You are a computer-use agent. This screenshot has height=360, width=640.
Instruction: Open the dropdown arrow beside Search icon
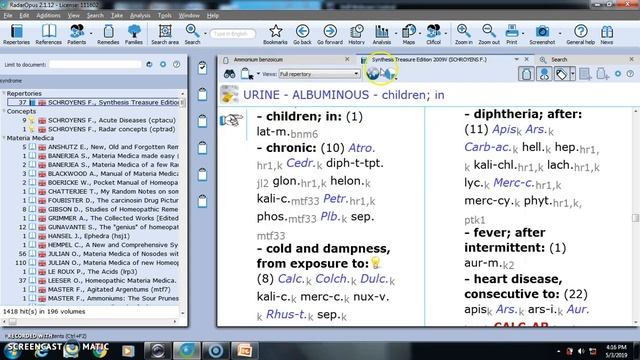click(205, 33)
